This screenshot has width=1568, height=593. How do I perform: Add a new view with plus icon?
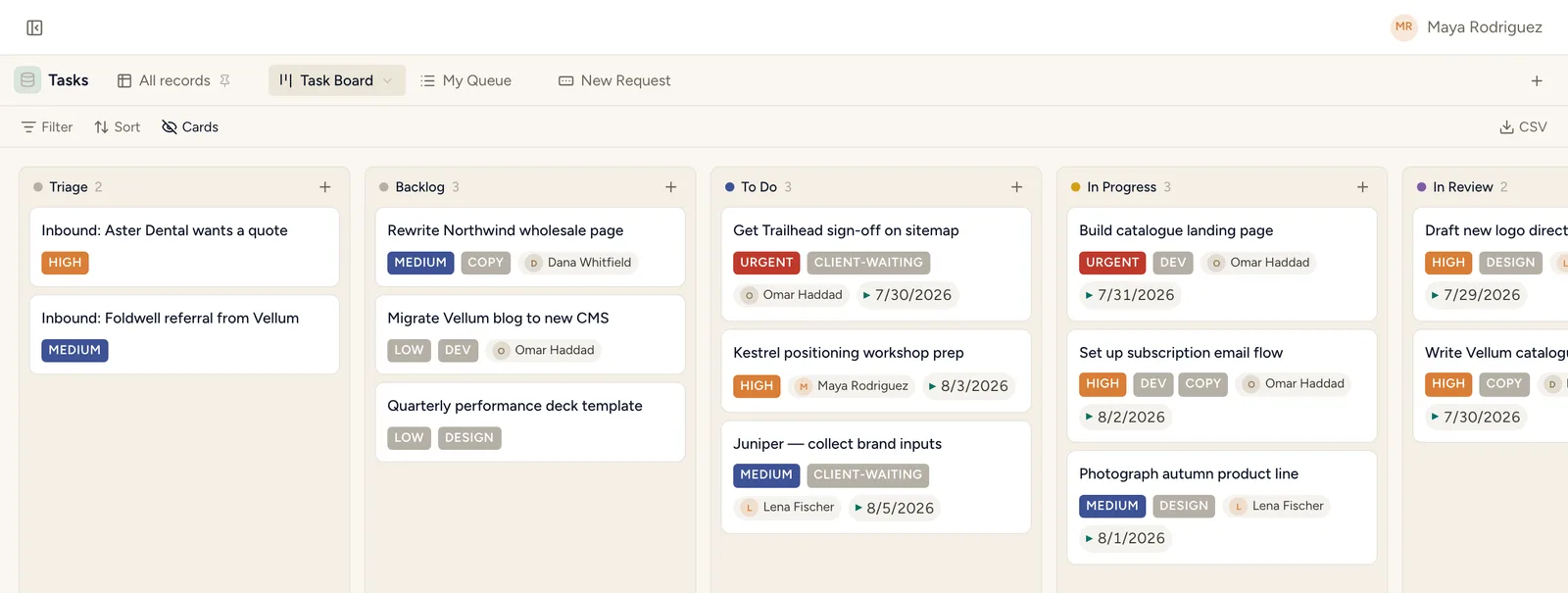click(1537, 81)
